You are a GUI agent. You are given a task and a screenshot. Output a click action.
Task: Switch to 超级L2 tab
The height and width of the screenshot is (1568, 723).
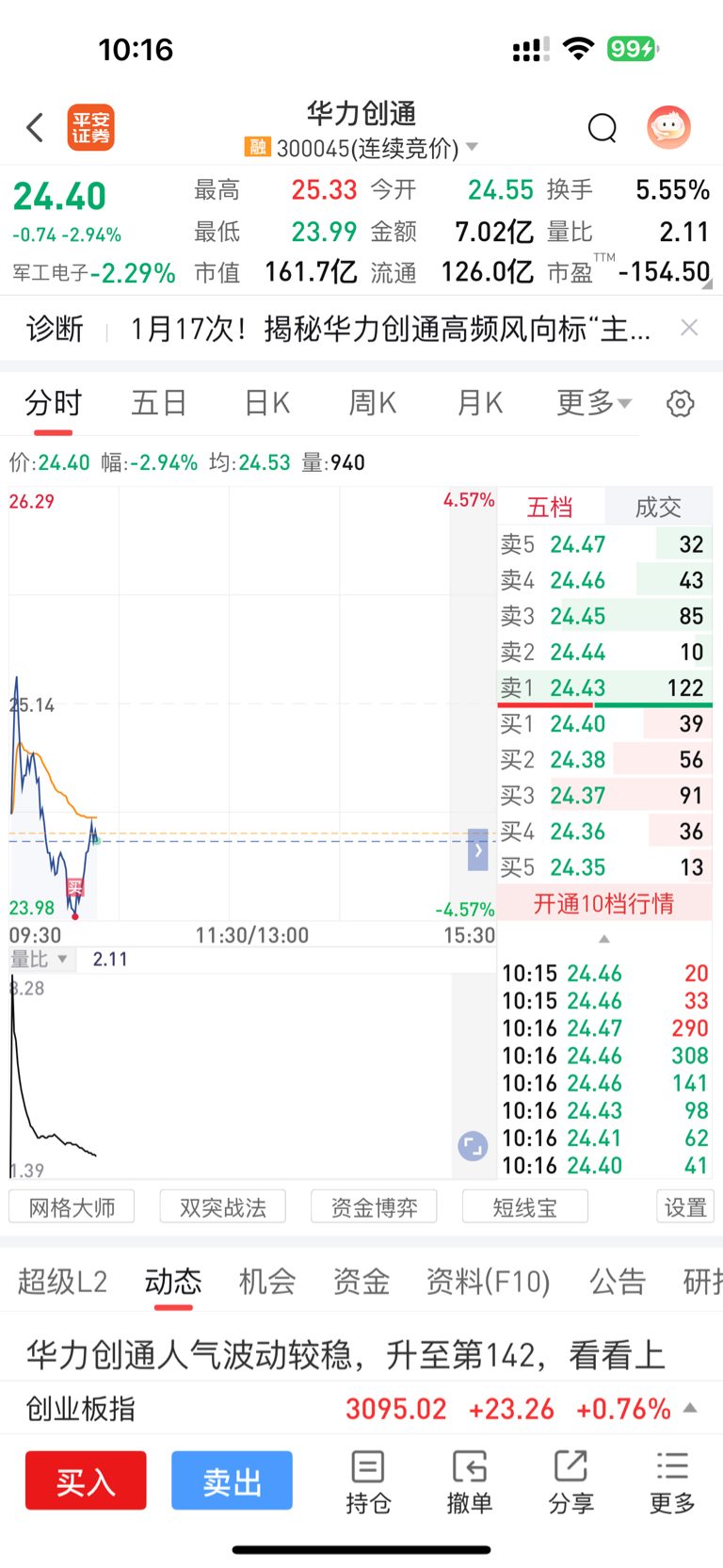(62, 1282)
